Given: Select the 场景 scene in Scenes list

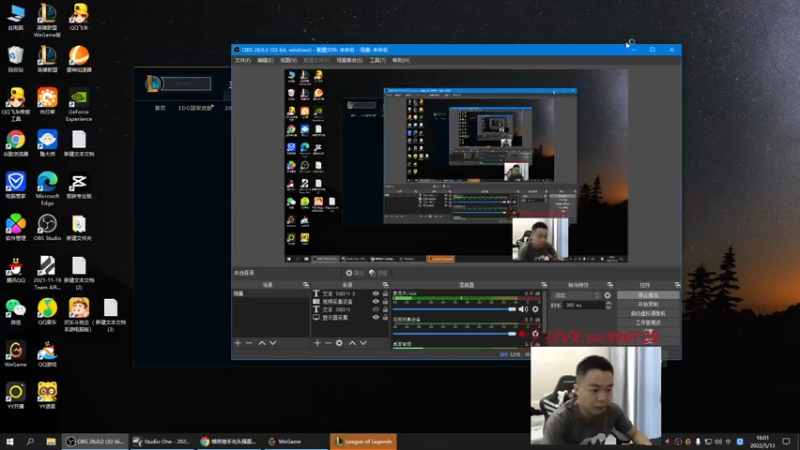Looking at the screenshot, I should click(270, 293).
